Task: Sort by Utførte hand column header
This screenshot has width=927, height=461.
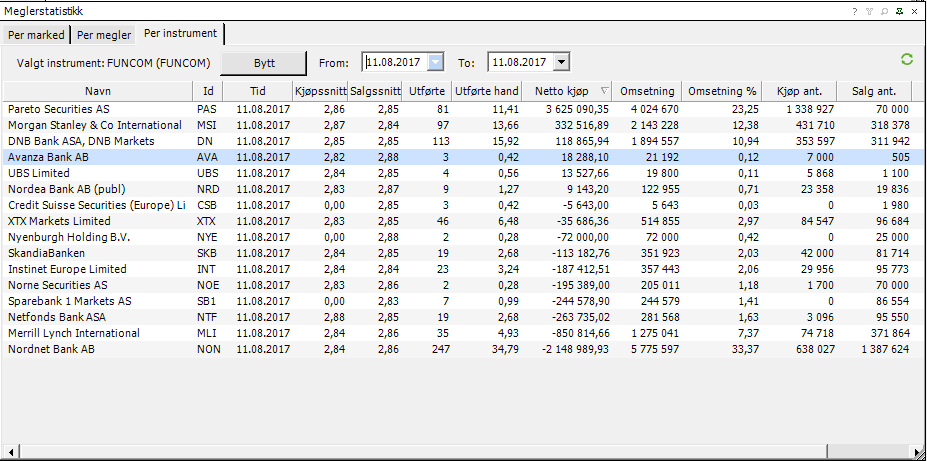Action: (x=487, y=91)
